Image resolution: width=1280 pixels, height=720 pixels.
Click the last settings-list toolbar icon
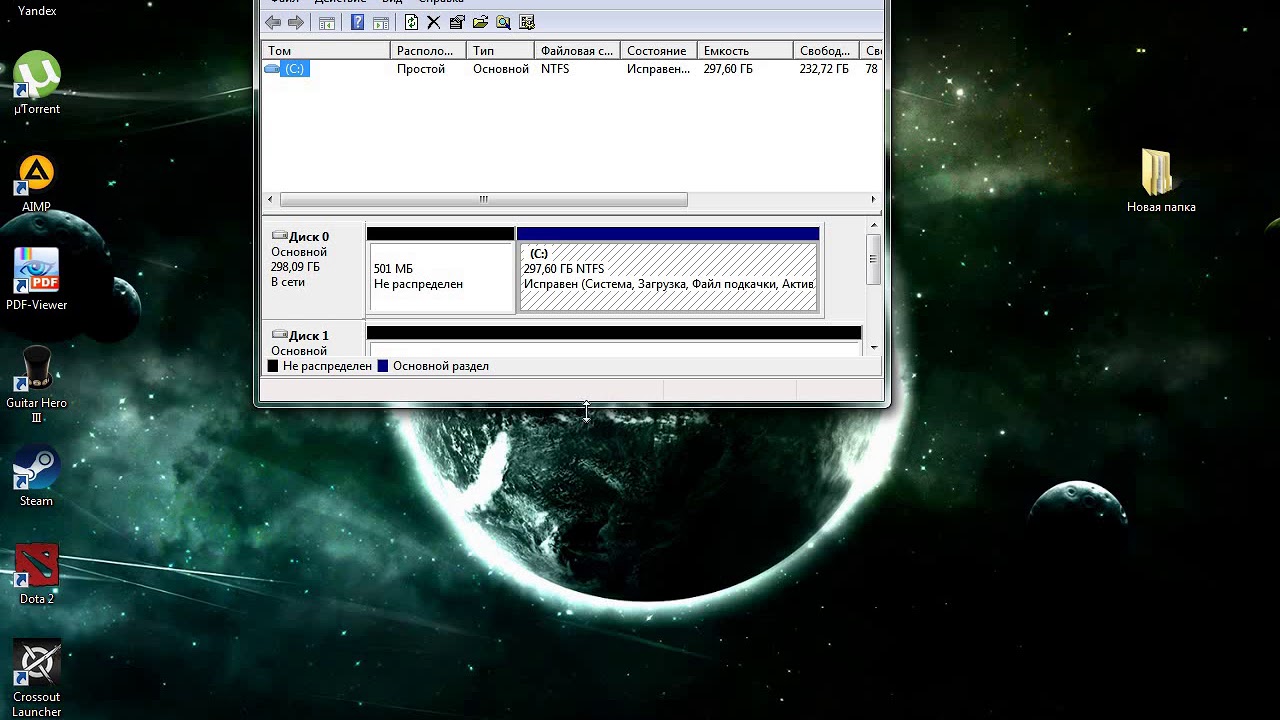[x=527, y=22]
